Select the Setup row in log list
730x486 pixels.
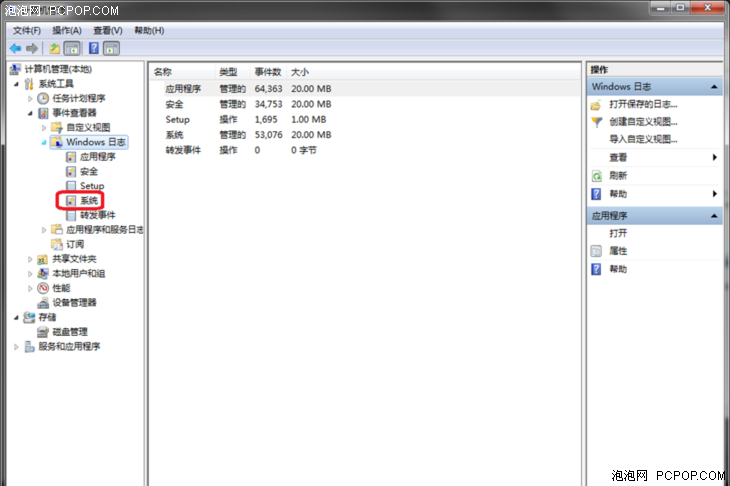click(x=365, y=120)
